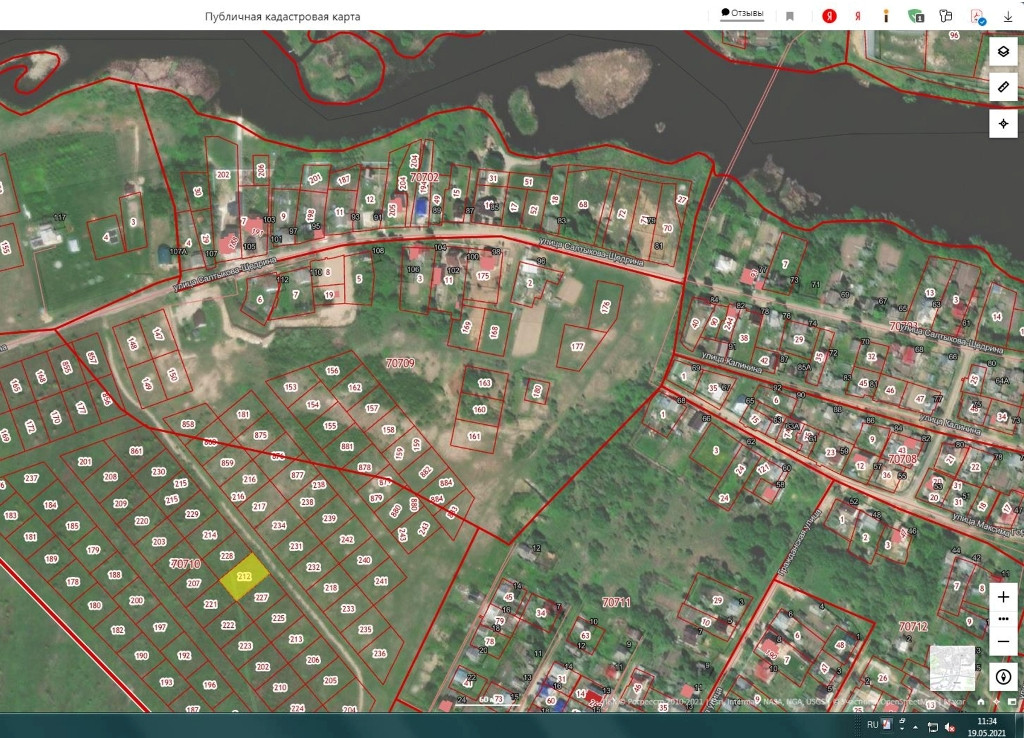1024x738 pixels.
Task: Switch basemap via the minimap thumbnail
Action: (x=952, y=668)
